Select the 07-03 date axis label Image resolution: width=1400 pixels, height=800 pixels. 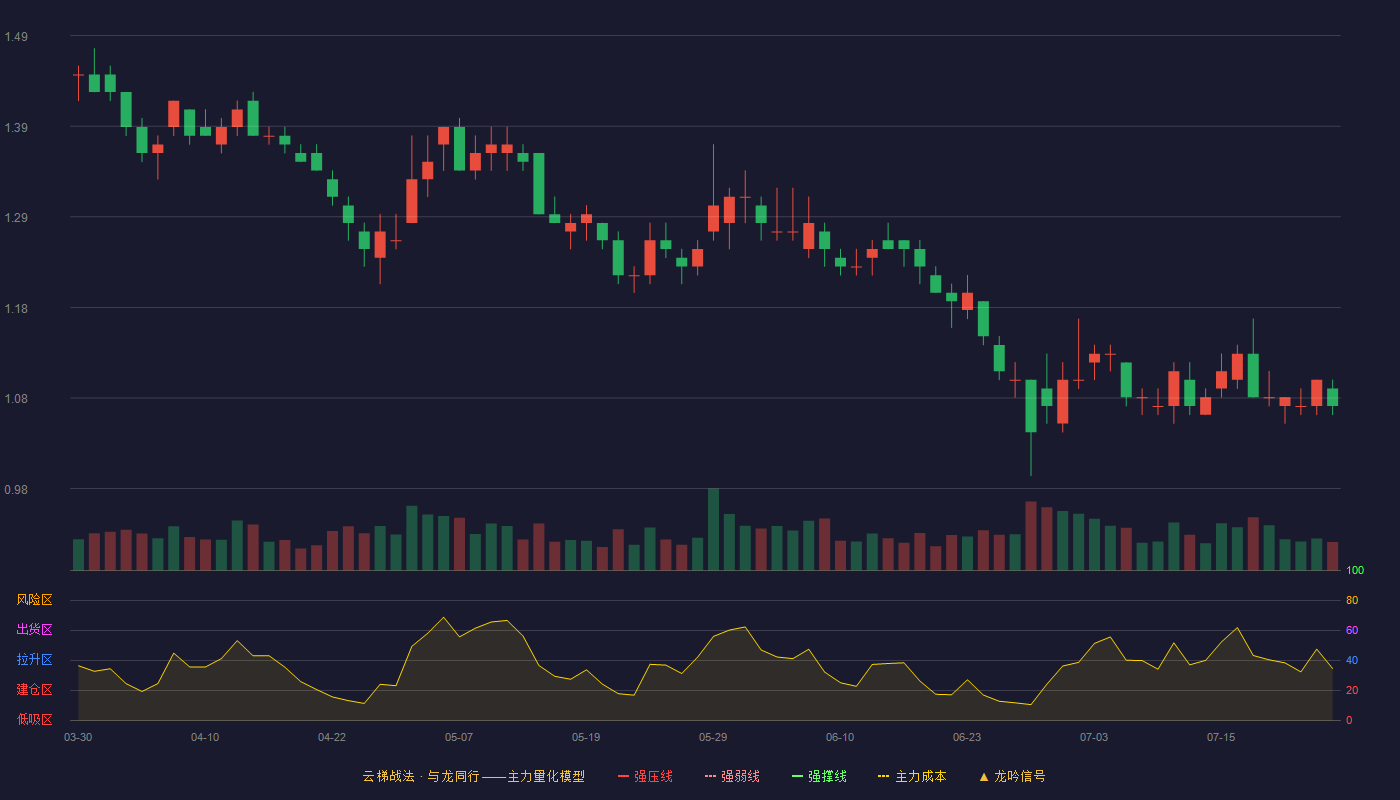[1094, 737]
